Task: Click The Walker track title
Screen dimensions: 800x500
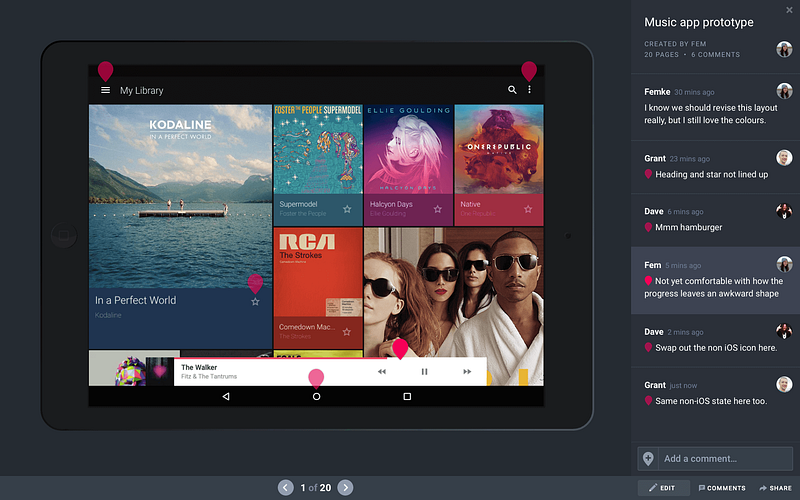Action: (199, 367)
